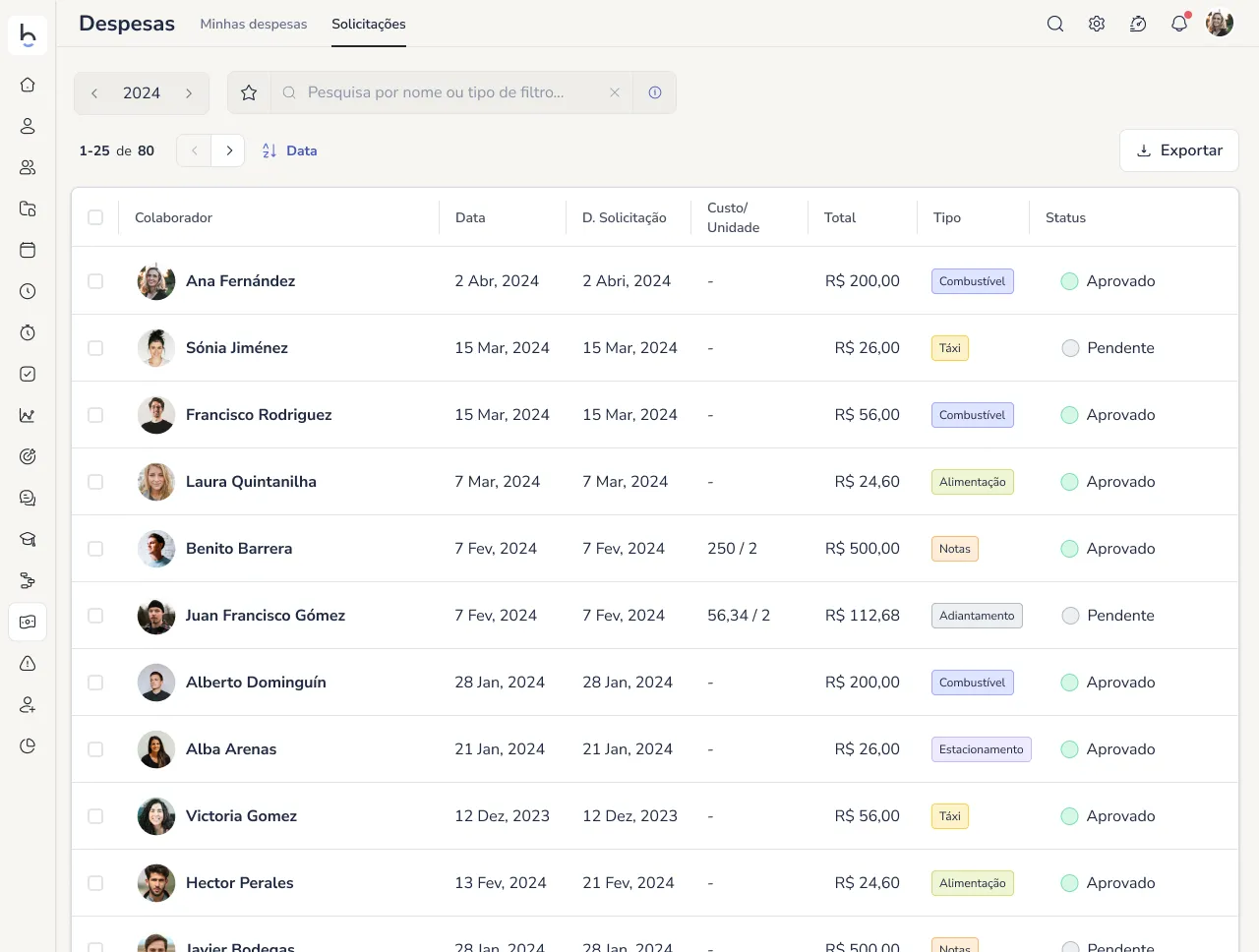Click the Tipo column header
The image size is (1259, 952).
[x=947, y=217]
